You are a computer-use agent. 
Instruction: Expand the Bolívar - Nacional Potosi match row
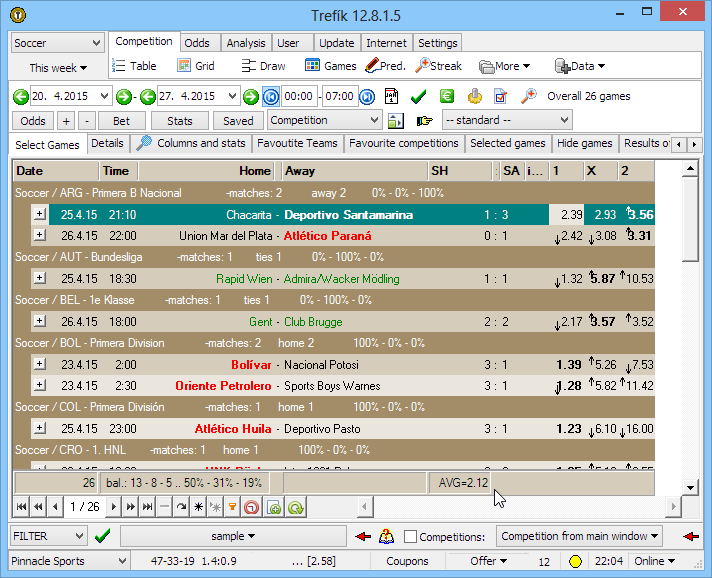tap(40, 364)
